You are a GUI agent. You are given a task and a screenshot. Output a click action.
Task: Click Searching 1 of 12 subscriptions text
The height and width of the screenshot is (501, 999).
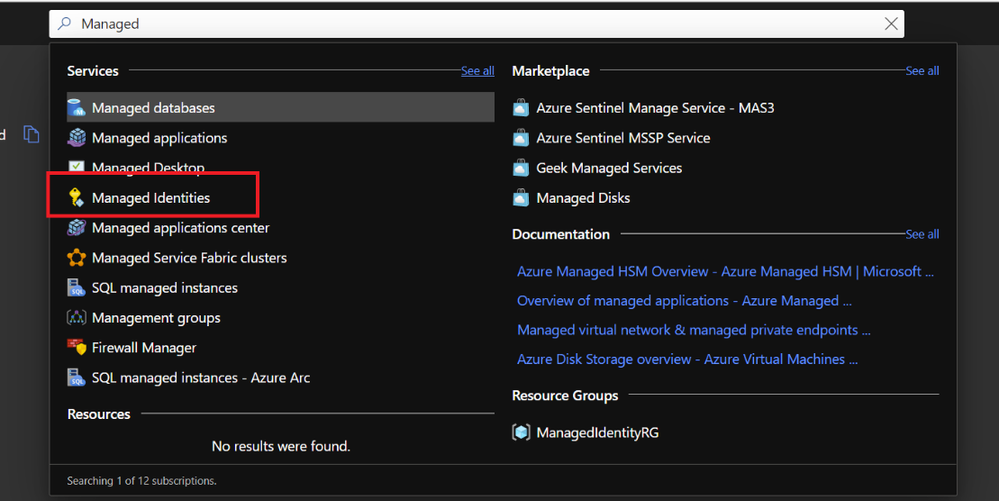(141, 481)
